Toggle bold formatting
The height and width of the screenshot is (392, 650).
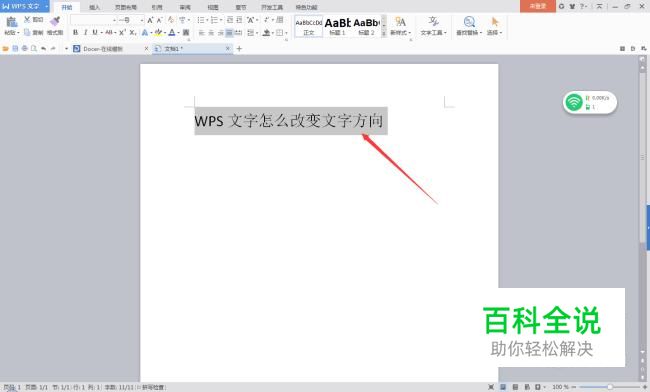[x=75, y=32]
